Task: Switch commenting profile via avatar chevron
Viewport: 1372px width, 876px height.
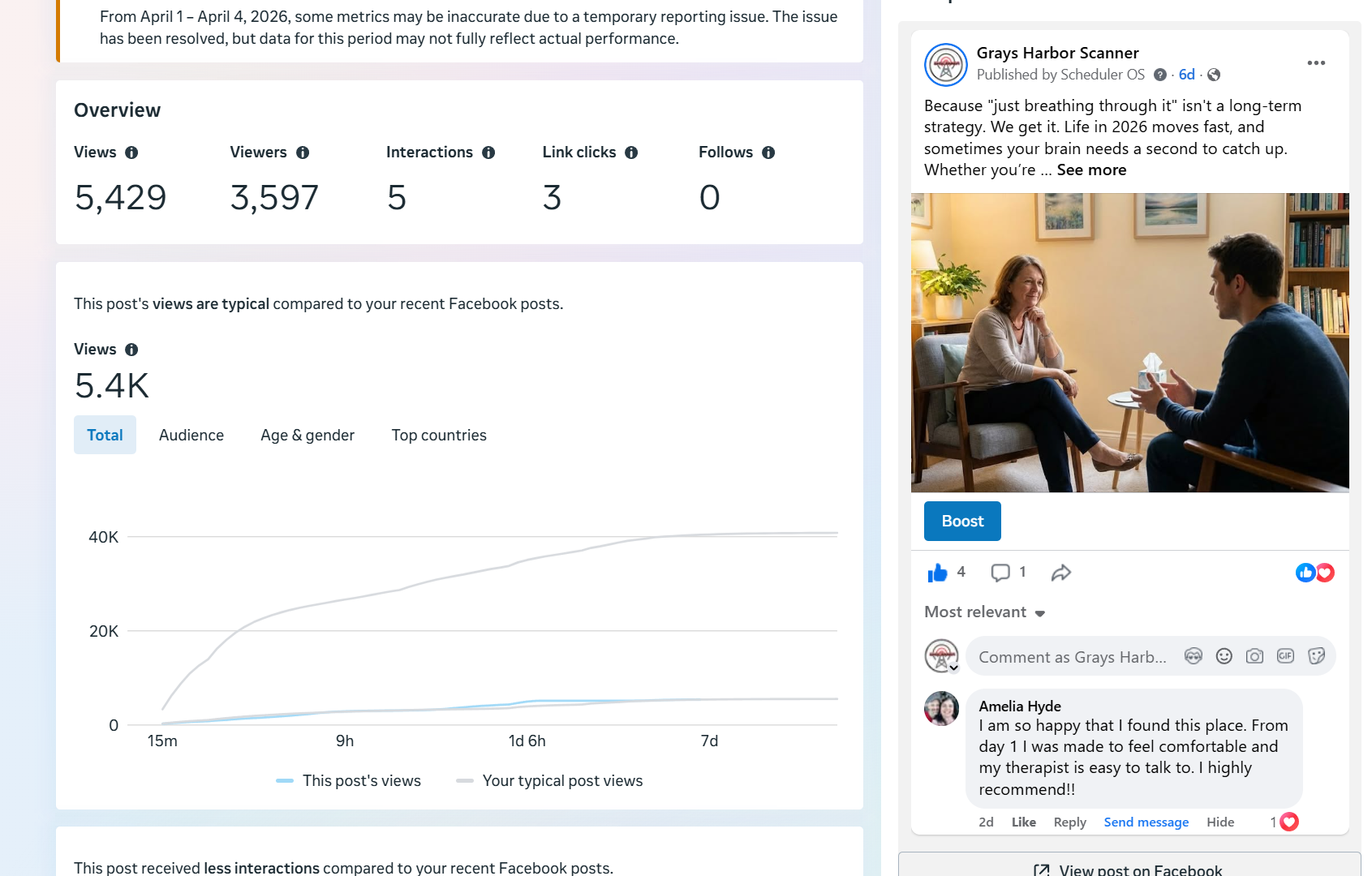Action: [953, 668]
